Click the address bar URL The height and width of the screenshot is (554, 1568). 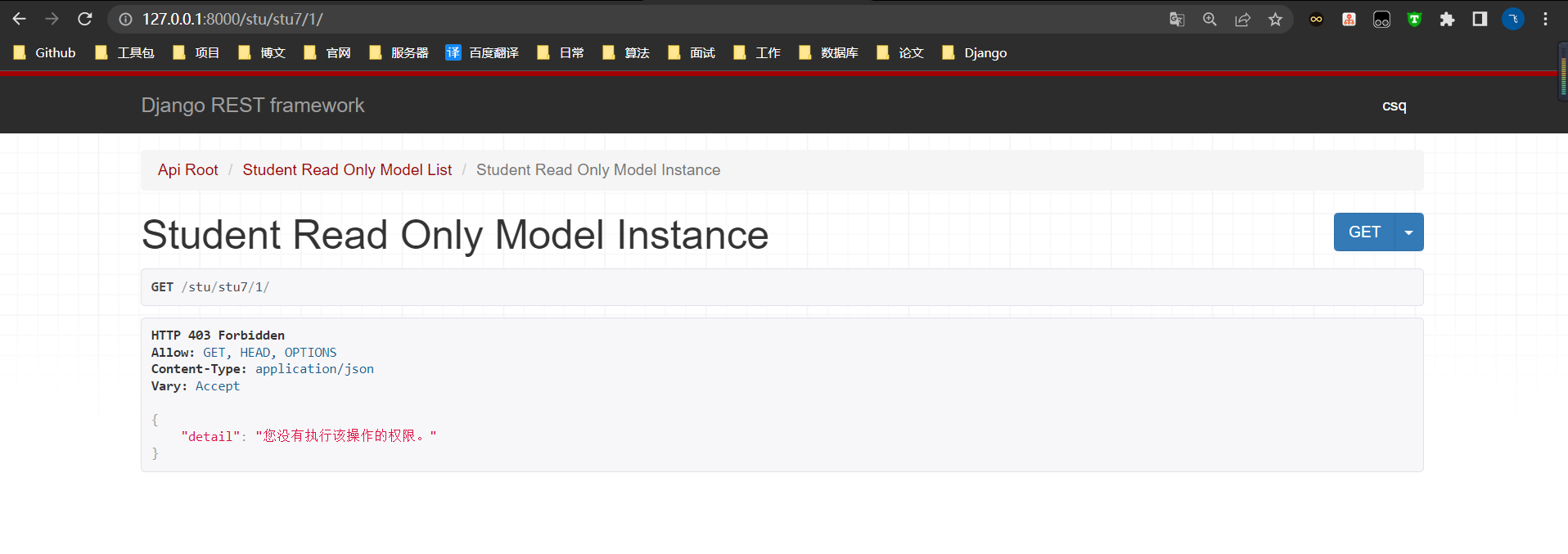click(232, 19)
